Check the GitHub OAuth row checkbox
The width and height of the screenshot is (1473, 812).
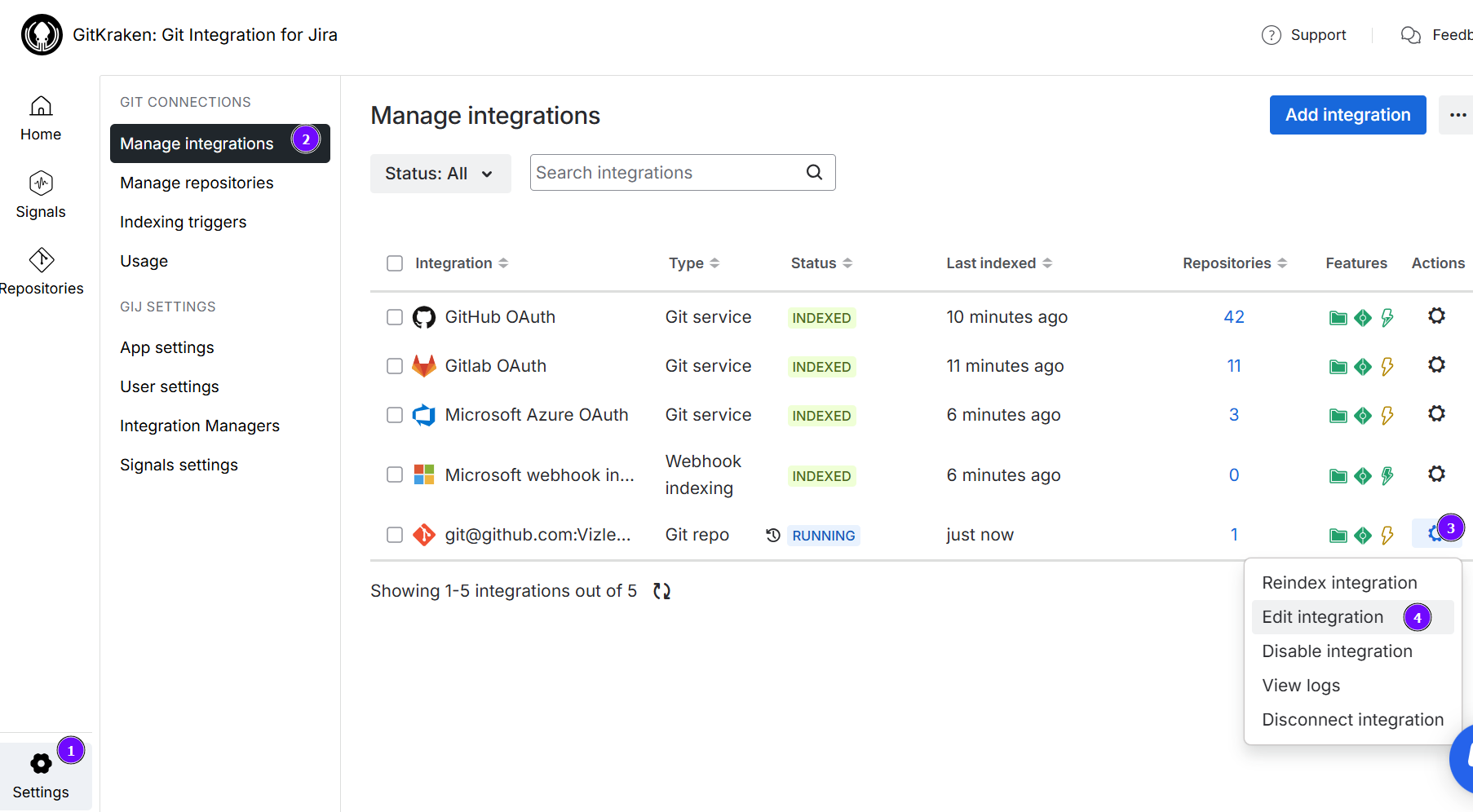(x=395, y=317)
